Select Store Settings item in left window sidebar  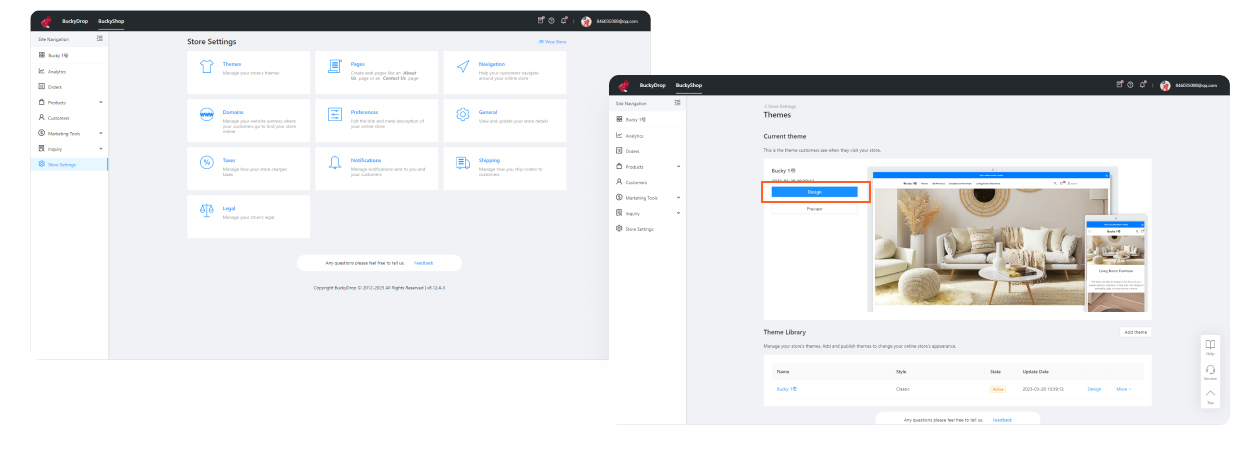click(70, 164)
